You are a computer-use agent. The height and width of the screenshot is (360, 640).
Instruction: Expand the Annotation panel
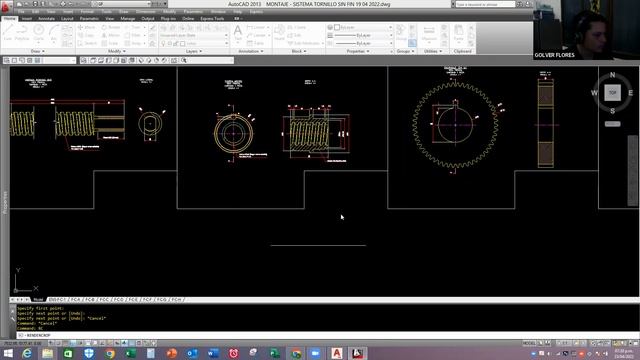251,51
